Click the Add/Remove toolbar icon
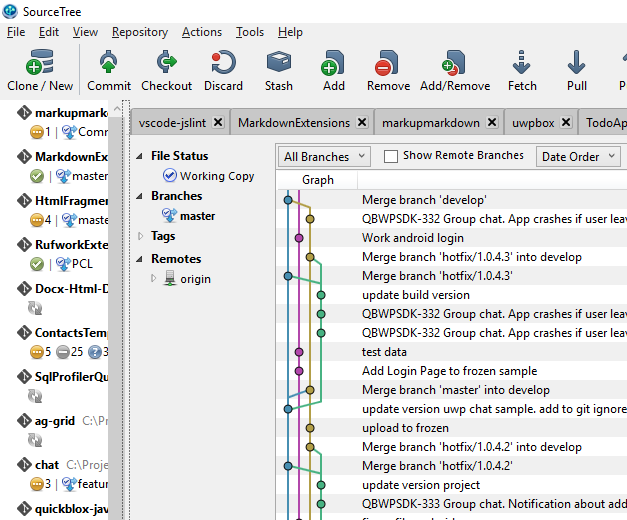This screenshot has width=627, height=520. click(x=454, y=62)
